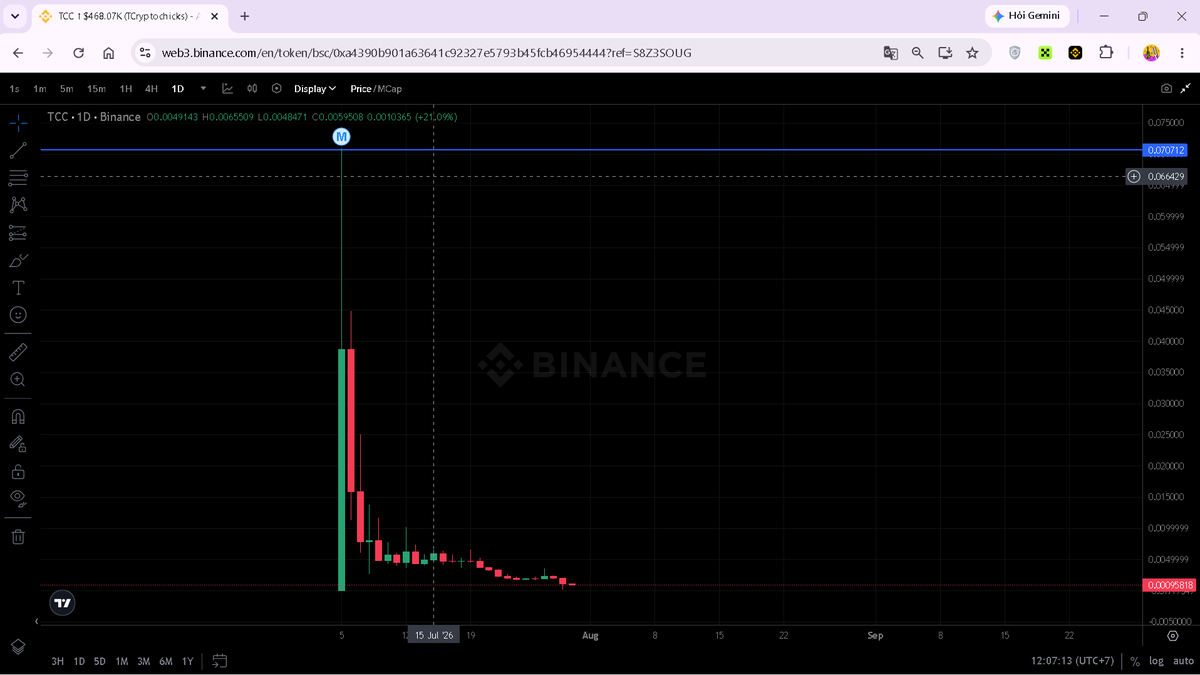Screen dimensions: 1200x675
Task: Toggle magnet mode in drawing toolbar
Action: (18, 417)
